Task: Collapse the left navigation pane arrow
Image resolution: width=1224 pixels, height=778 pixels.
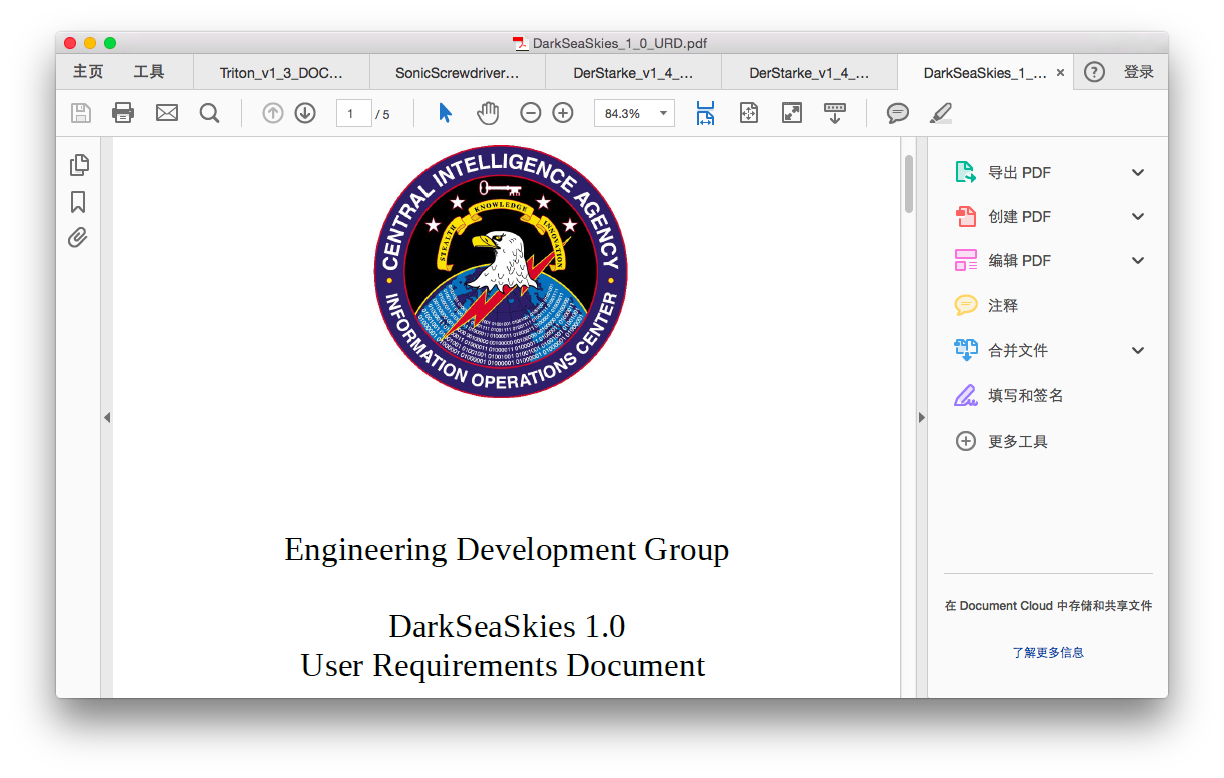Action: (x=107, y=417)
